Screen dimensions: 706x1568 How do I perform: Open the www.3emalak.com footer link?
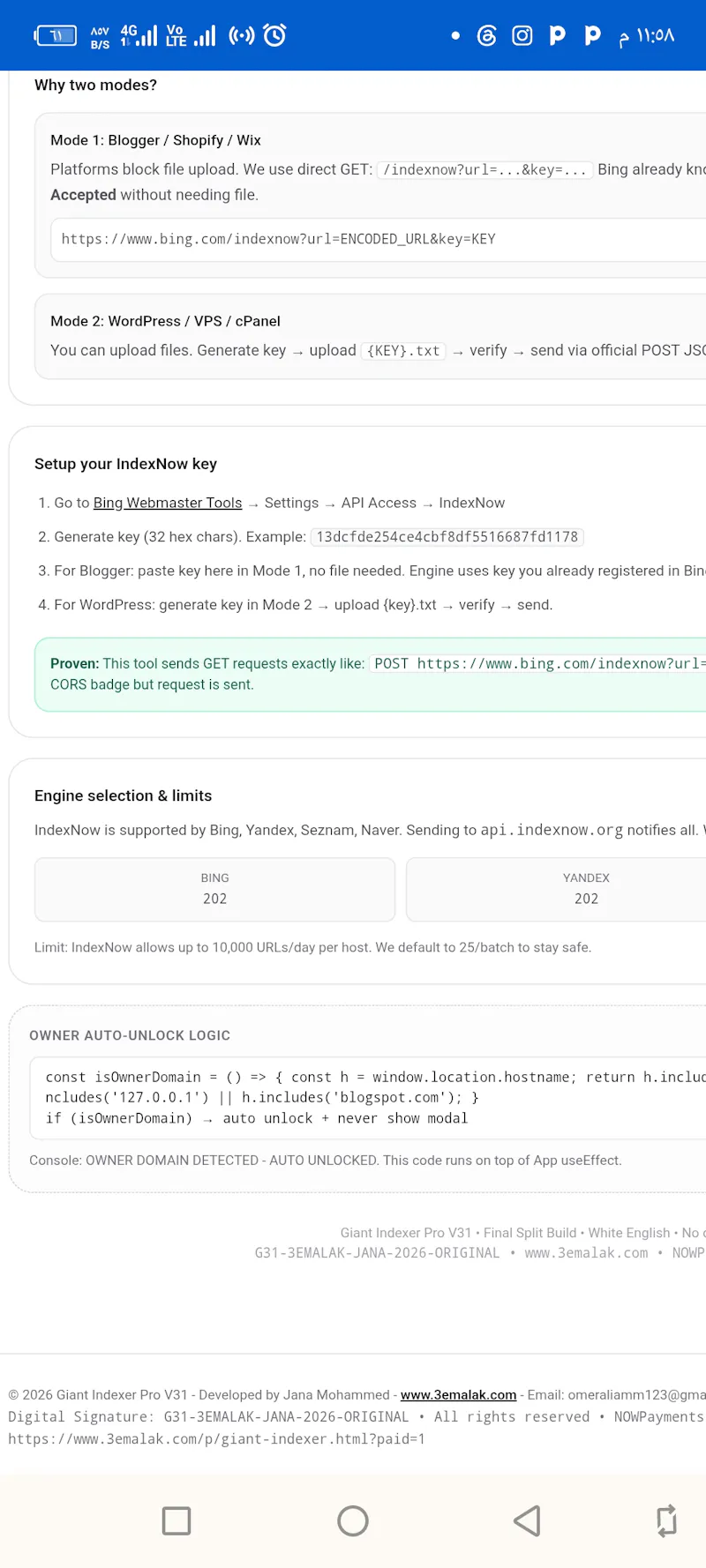point(458,1394)
